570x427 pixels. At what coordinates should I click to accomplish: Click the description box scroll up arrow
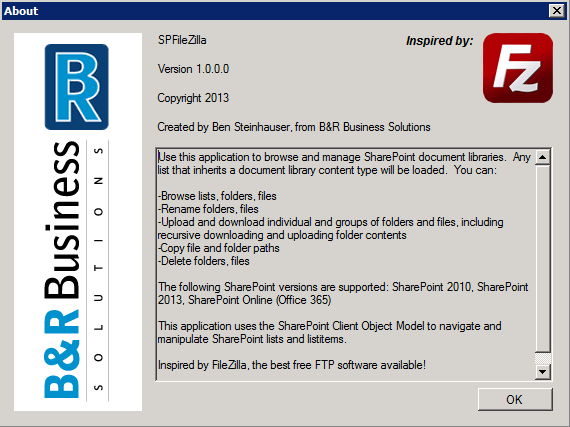[542, 157]
